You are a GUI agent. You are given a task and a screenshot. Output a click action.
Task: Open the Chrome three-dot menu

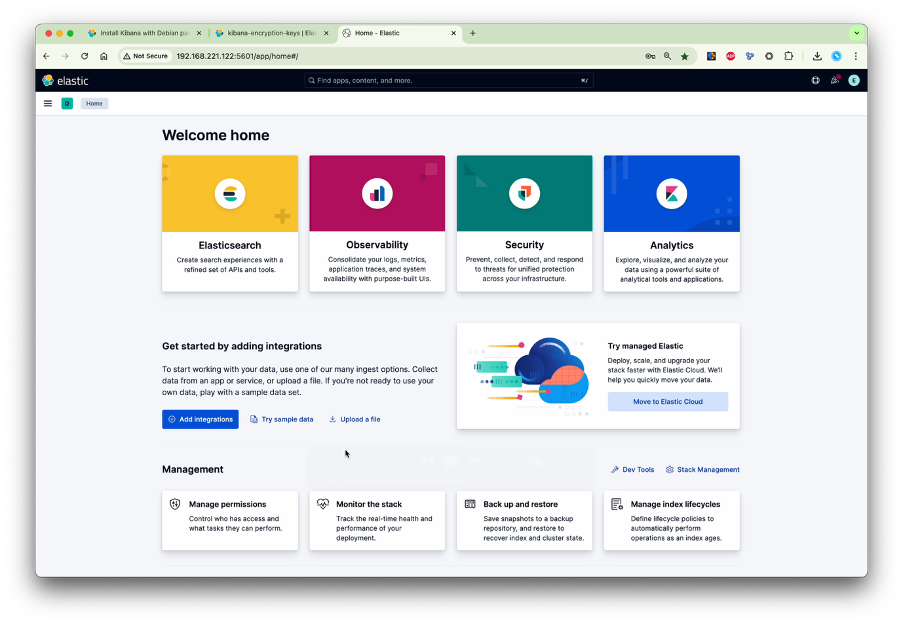pyautogui.click(x=856, y=56)
